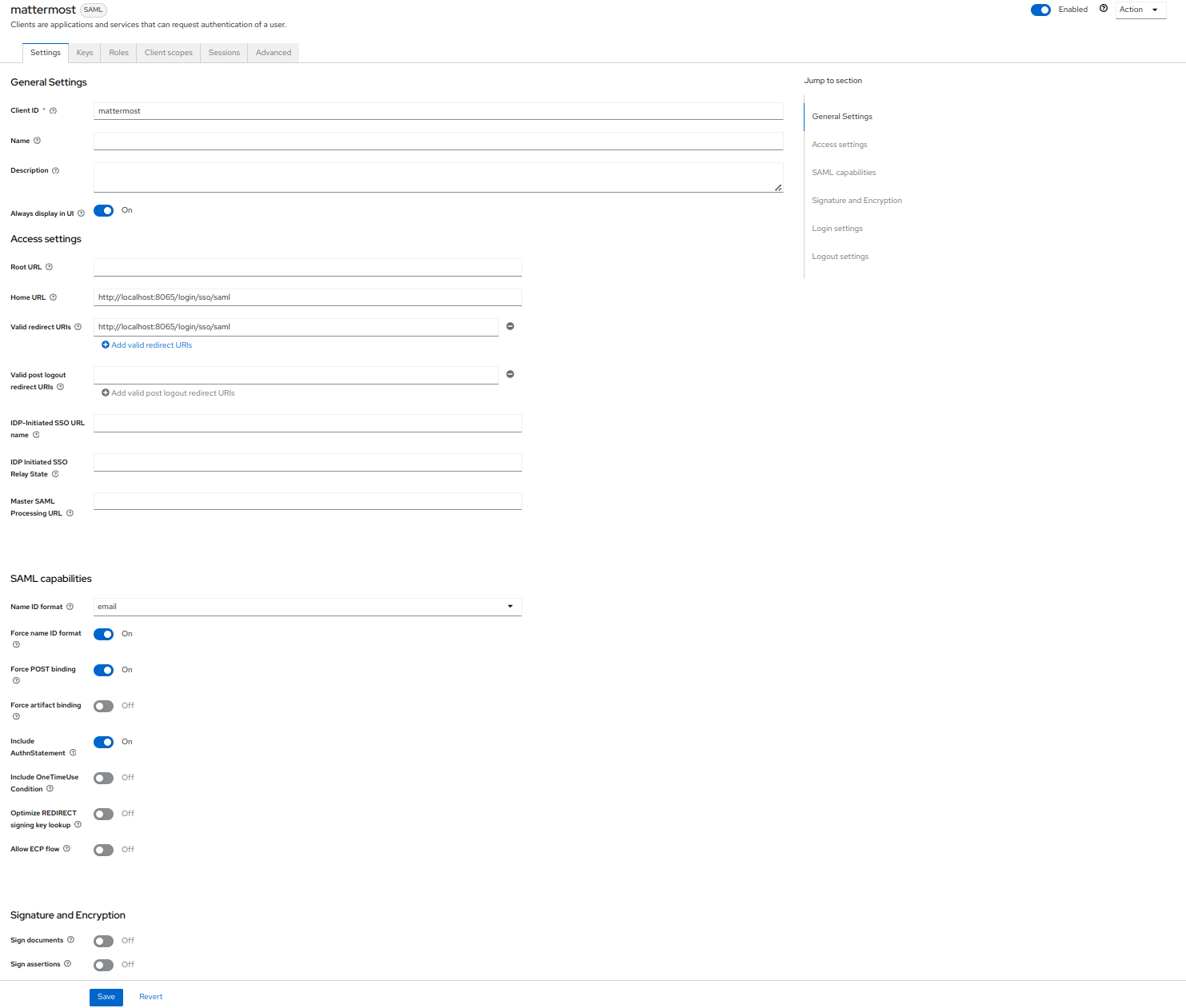Open the Advanced tab
This screenshot has height=1008, width=1186.
273,52
